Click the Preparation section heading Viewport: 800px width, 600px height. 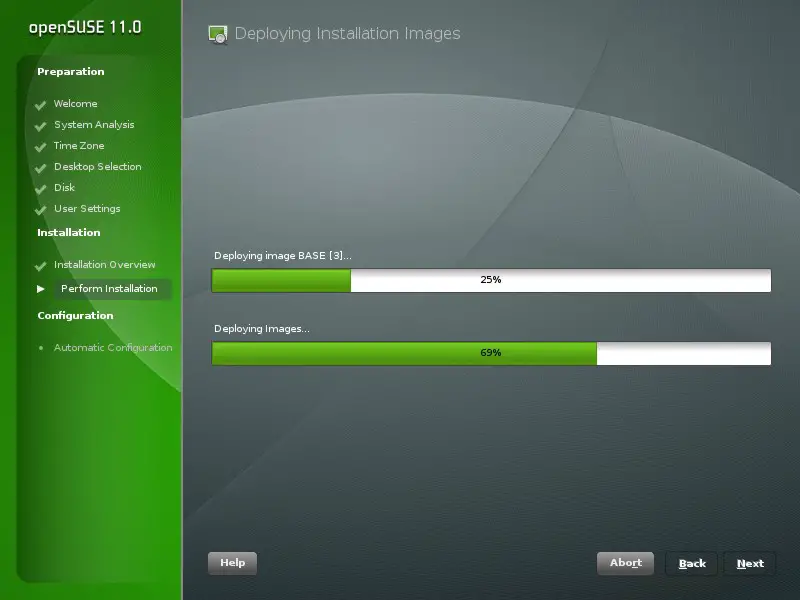point(71,71)
